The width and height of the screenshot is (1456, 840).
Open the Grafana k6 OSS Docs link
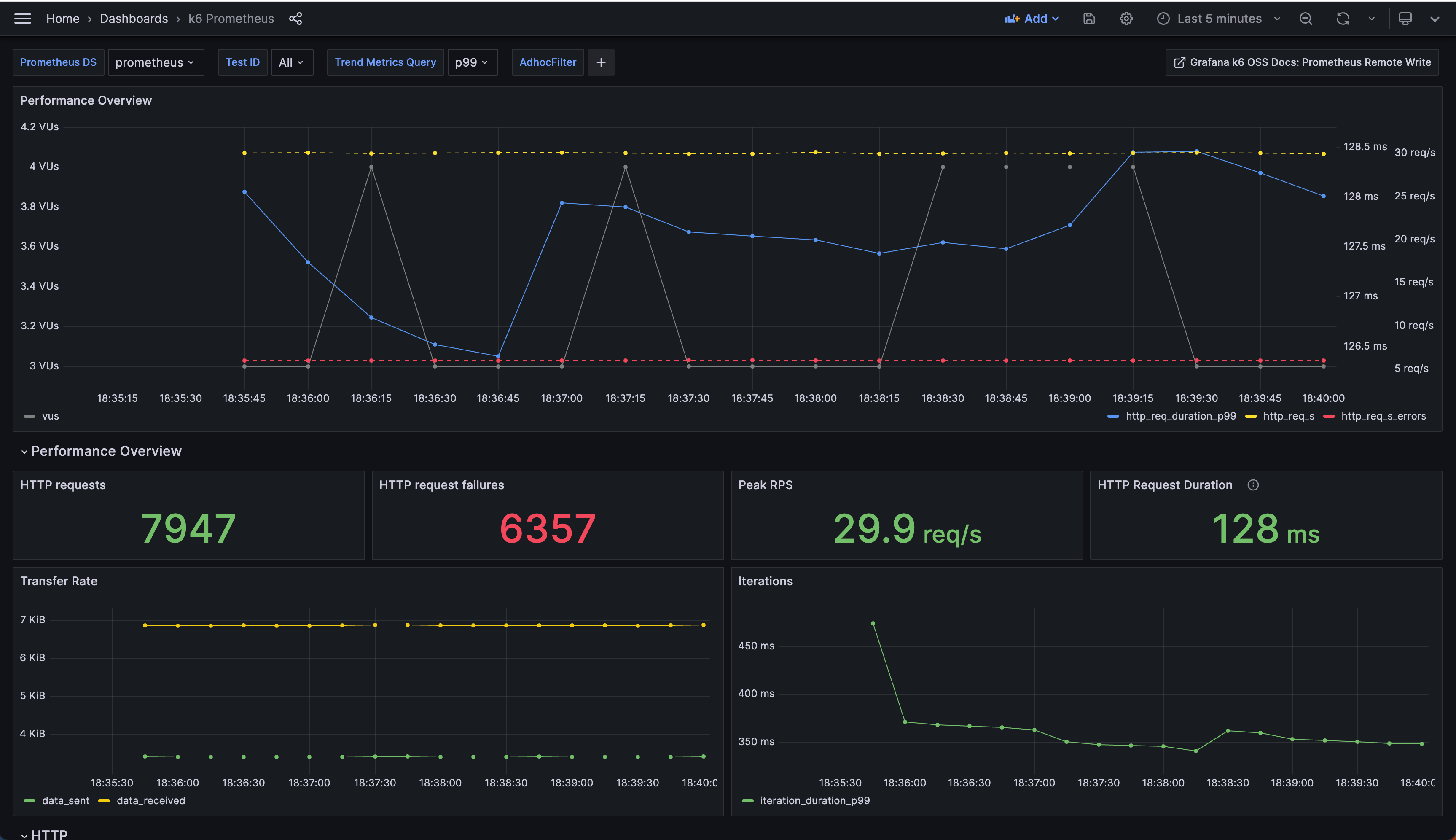pyautogui.click(x=1301, y=62)
